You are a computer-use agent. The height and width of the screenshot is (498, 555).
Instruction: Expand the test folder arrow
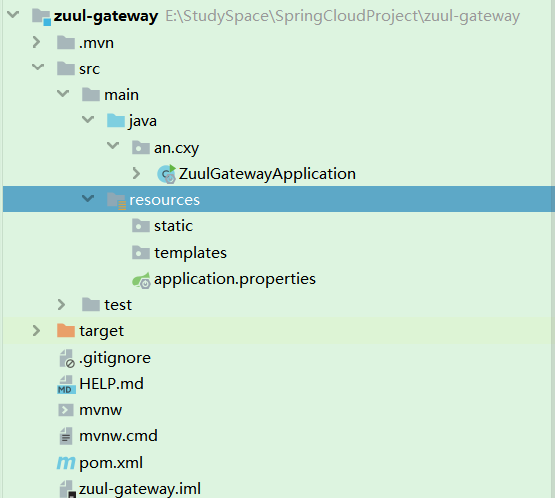coord(61,304)
